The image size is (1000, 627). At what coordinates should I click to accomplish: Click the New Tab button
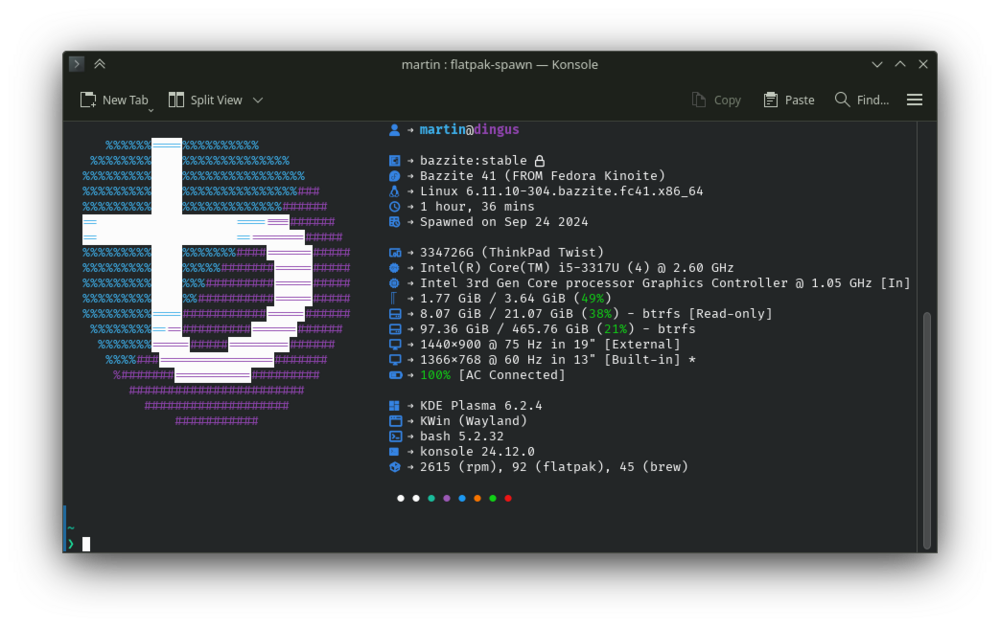tap(114, 100)
